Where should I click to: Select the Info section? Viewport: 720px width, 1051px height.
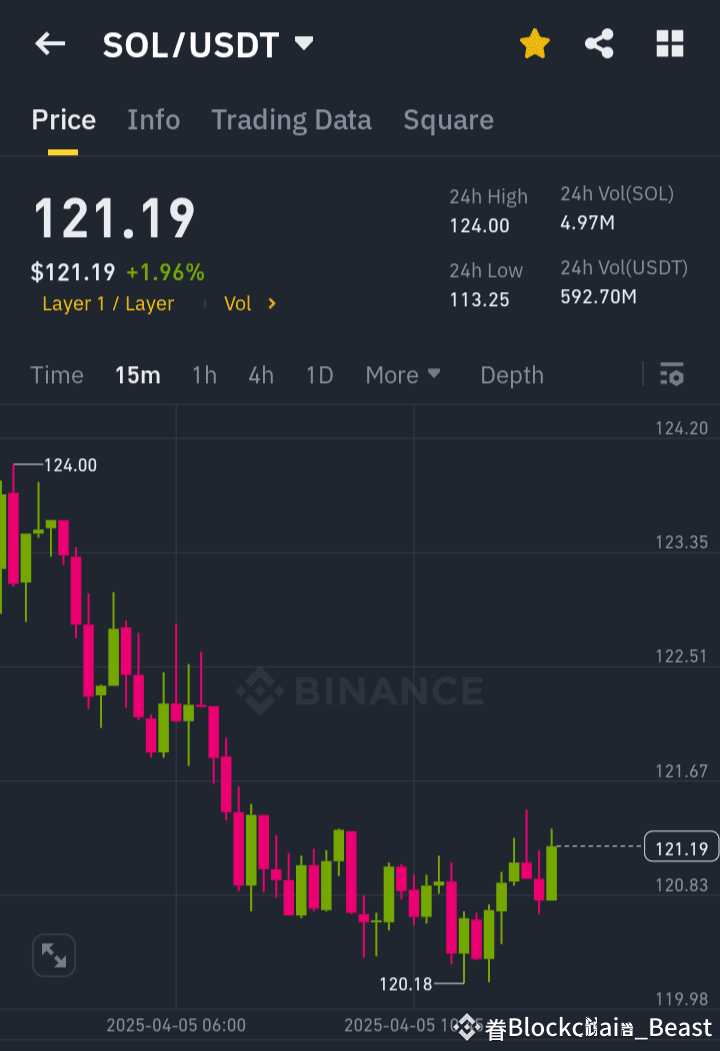153,120
